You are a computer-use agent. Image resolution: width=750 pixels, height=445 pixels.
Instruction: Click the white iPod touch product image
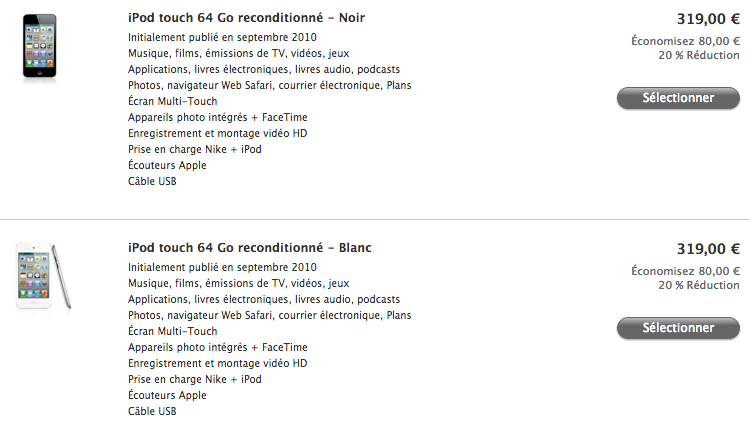point(44,276)
